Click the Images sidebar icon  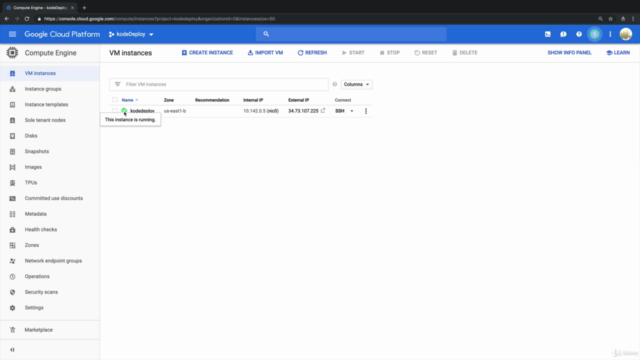(12, 167)
